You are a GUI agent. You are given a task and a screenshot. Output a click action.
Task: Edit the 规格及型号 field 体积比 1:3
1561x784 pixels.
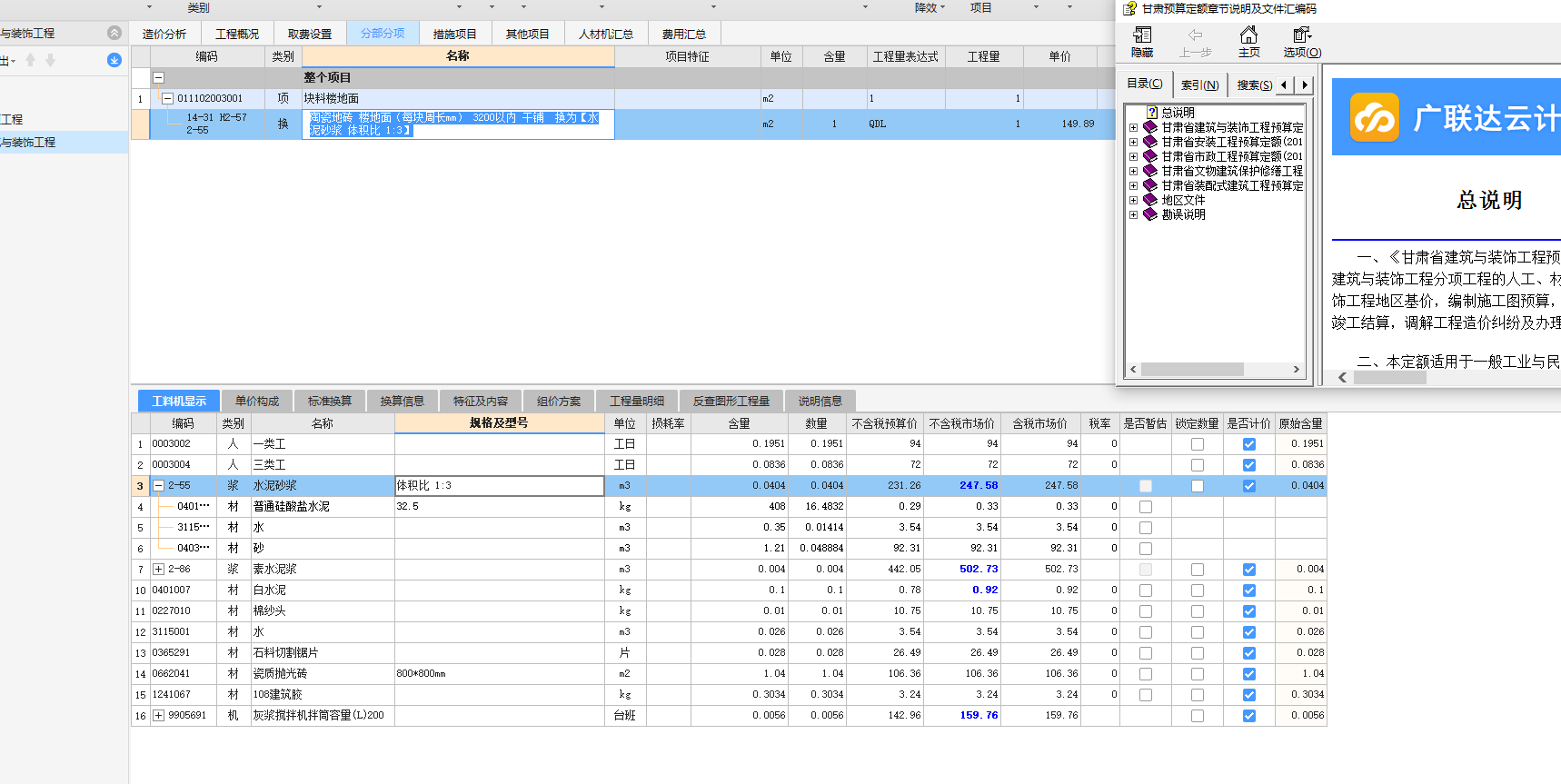click(x=499, y=486)
